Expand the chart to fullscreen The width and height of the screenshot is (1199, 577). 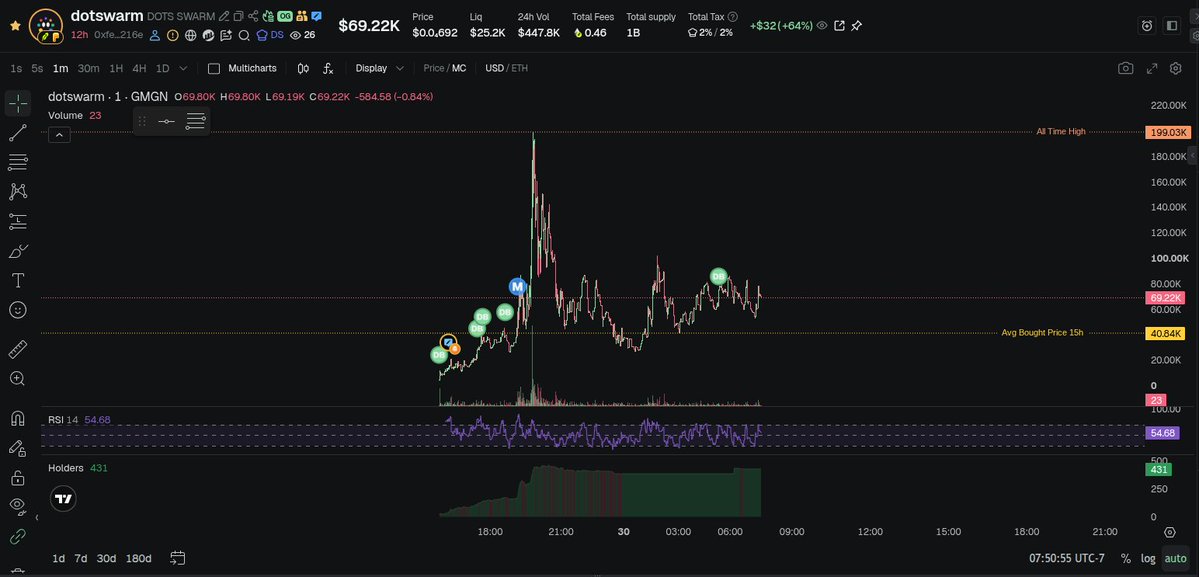1152,68
